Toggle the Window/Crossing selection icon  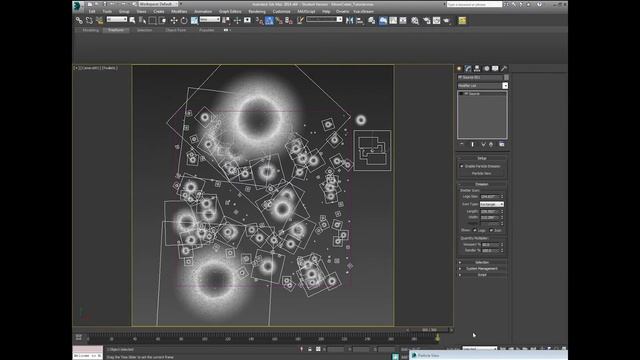162,20
